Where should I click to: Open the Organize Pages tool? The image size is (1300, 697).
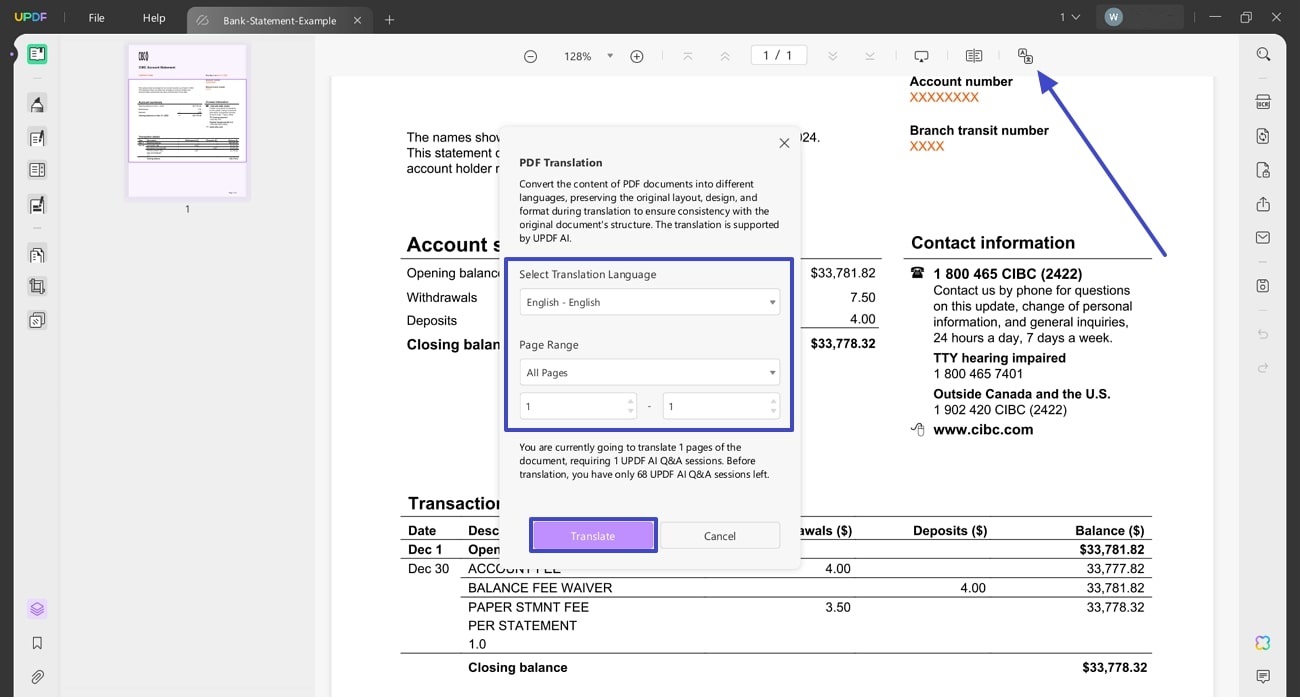coord(37,170)
